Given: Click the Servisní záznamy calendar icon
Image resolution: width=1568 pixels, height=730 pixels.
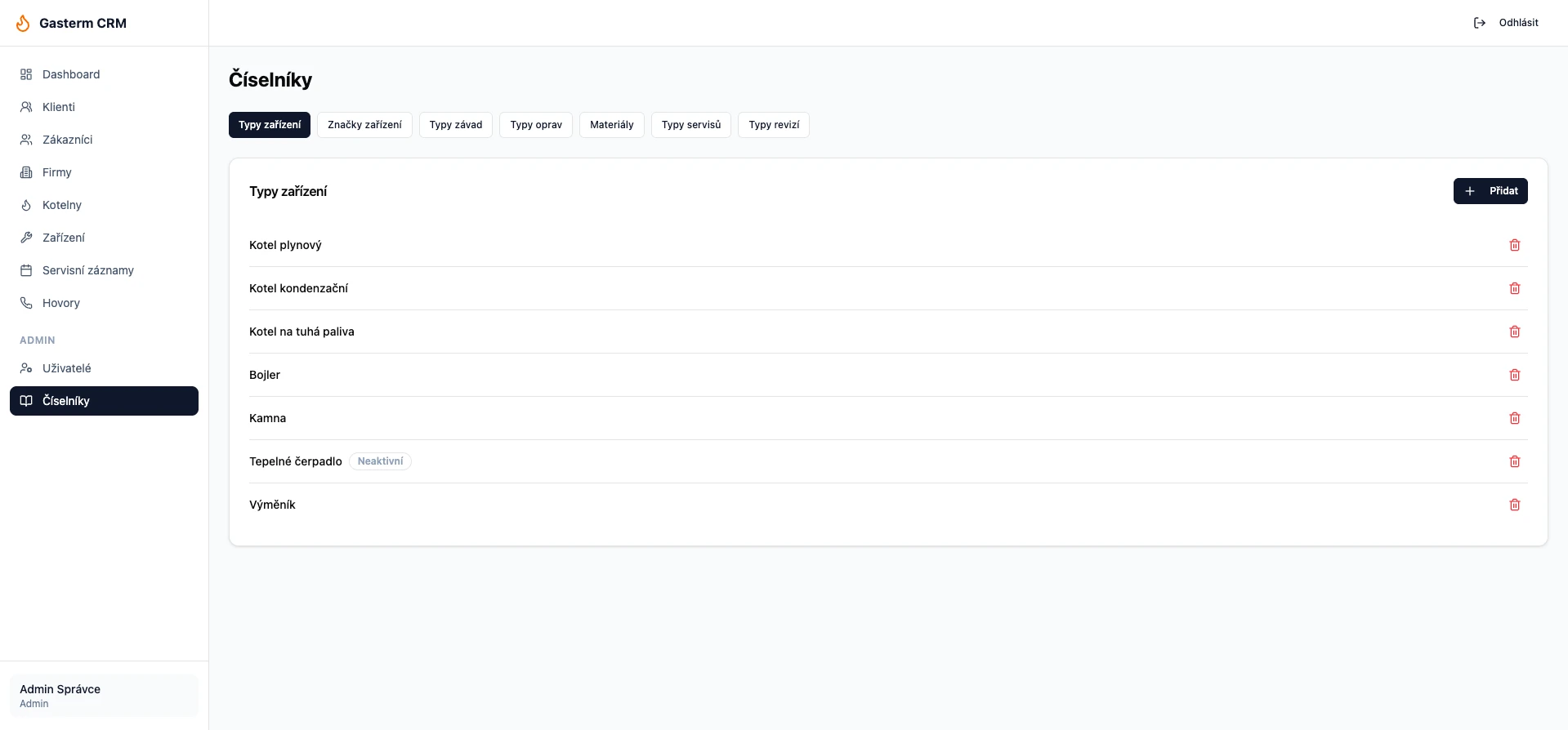Looking at the screenshot, I should 26,270.
